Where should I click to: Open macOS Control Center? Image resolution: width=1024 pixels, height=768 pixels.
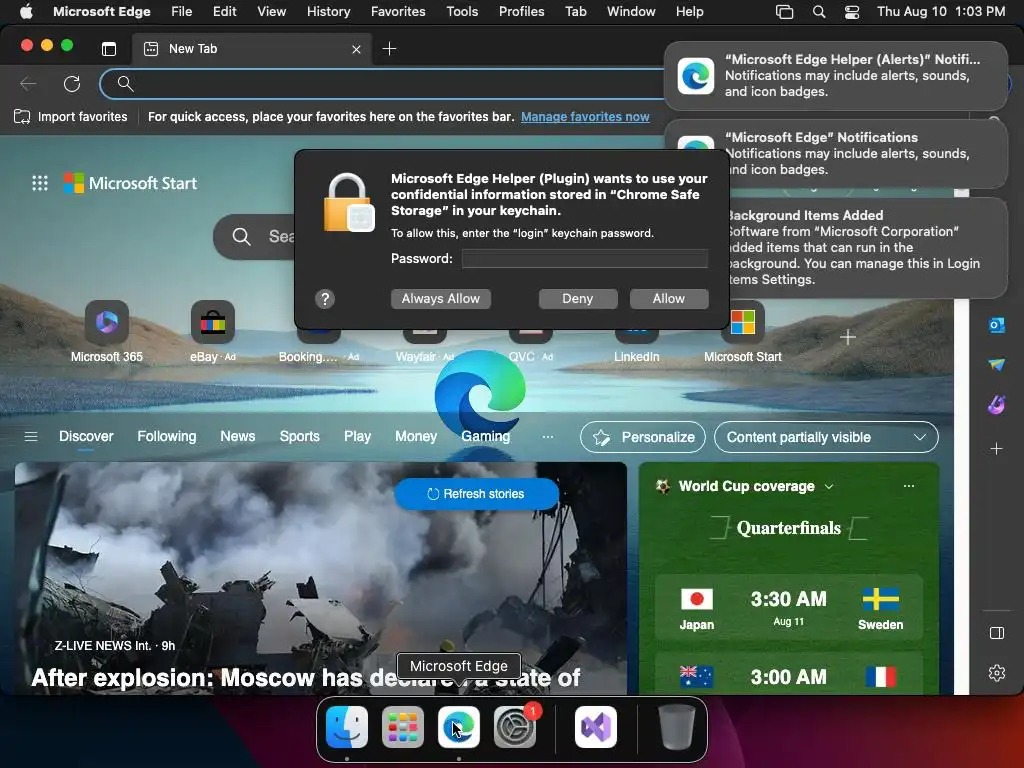852,12
